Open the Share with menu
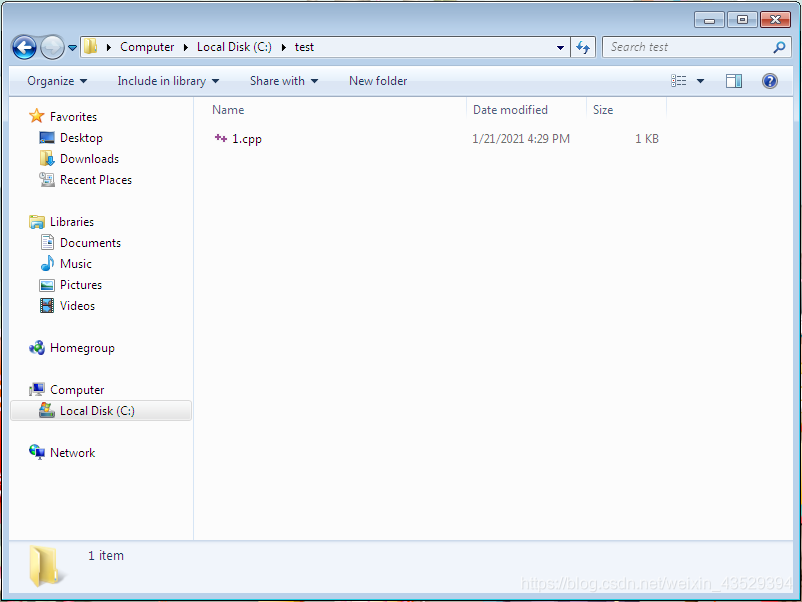Image resolution: width=802 pixels, height=602 pixels. pyautogui.click(x=284, y=81)
